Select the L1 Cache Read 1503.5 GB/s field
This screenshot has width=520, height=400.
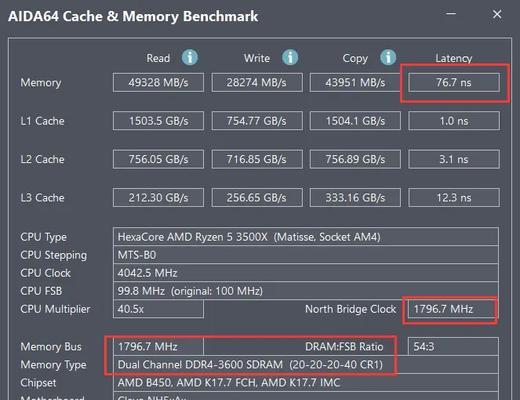pos(158,121)
